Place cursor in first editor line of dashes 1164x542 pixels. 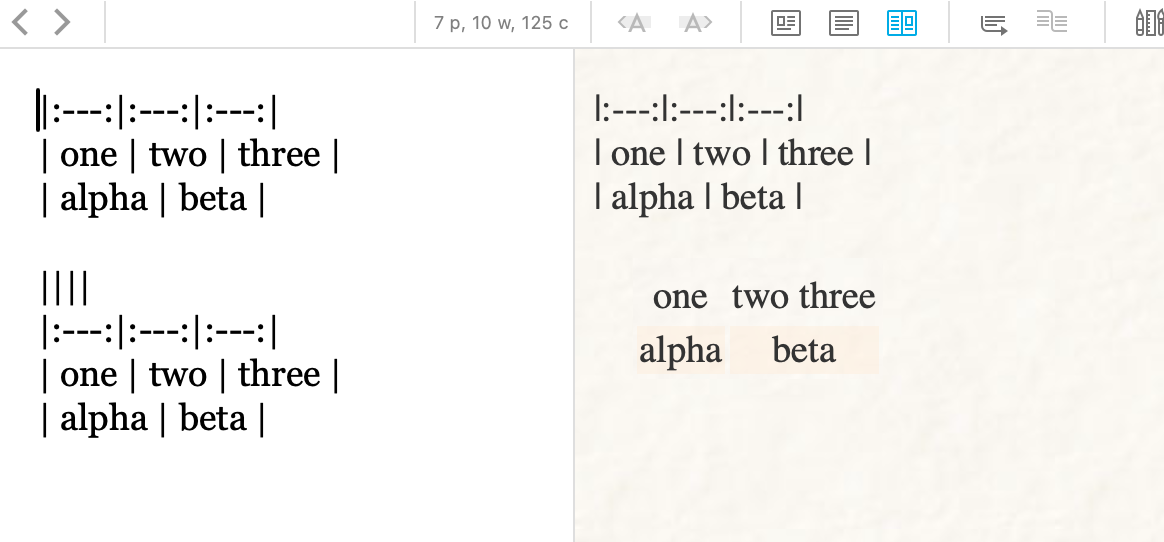160,111
